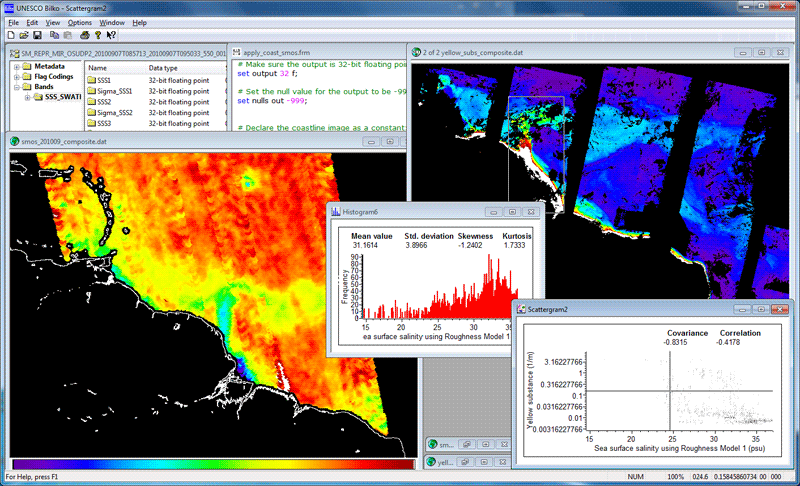Click 'set output 32 f;' code line
The height and width of the screenshot is (486, 800).
[x=267, y=73]
